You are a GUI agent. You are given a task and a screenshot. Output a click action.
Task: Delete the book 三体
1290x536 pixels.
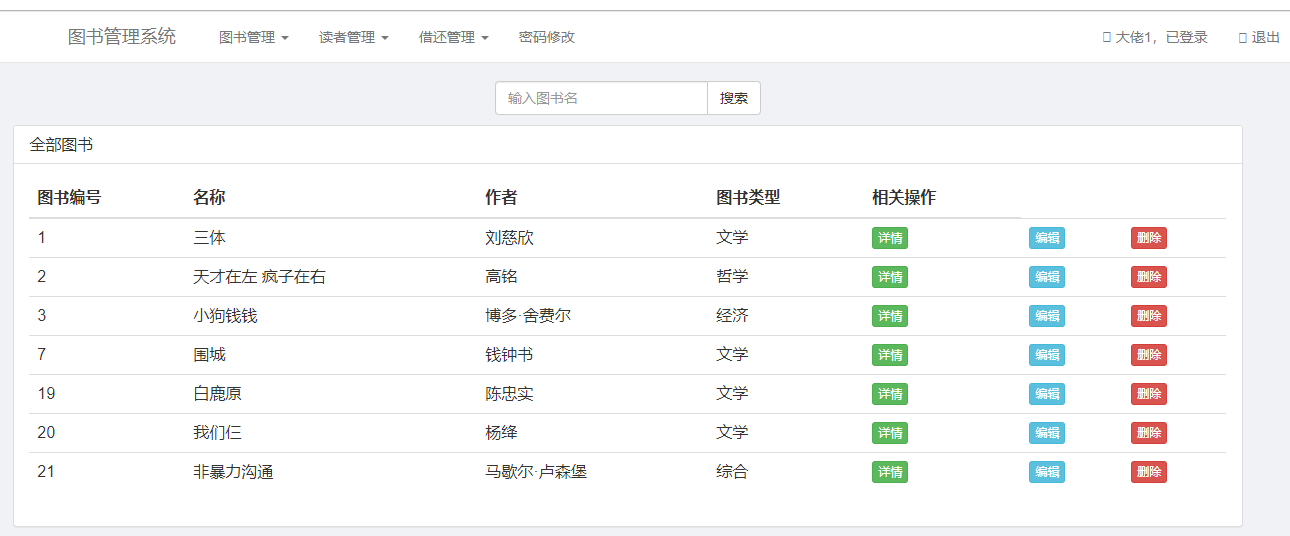1148,238
